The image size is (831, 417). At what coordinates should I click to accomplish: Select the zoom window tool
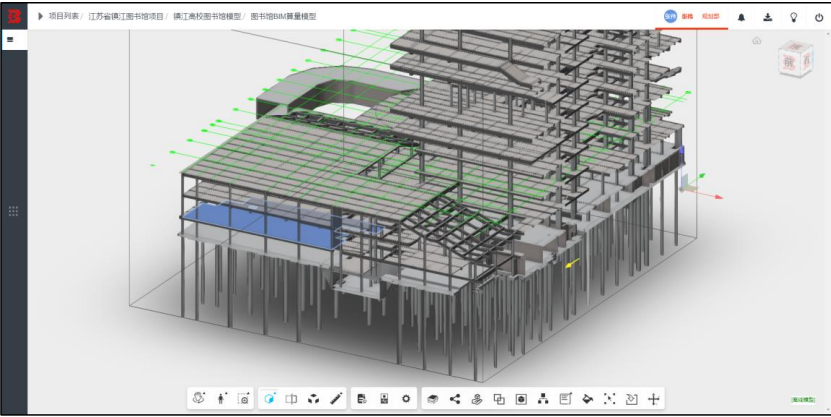tap(243, 398)
